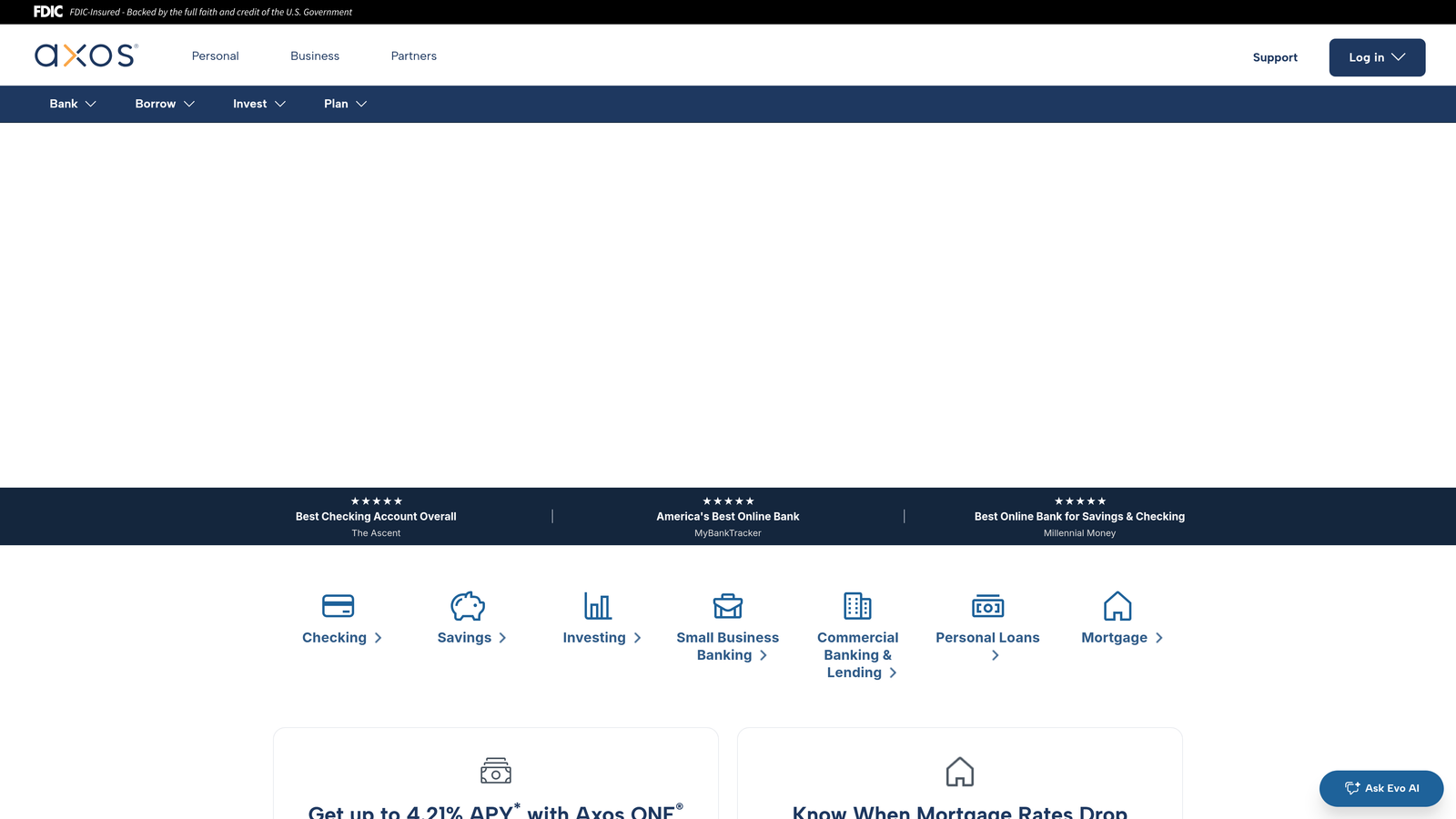Click the FDIC logo in top bar
The height and width of the screenshot is (819, 1456).
point(48,12)
